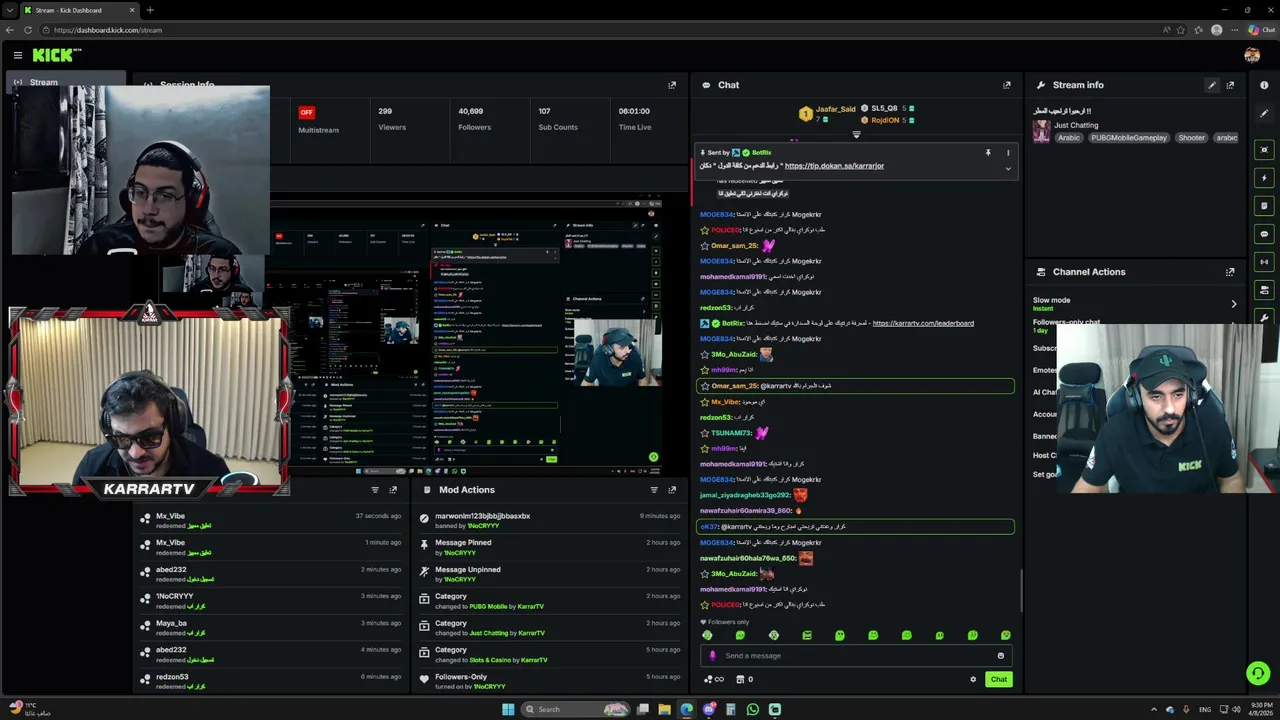This screenshot has width=1280, height=720.
Task: Click the first emote in quick emote row
Action: [707, 635]
